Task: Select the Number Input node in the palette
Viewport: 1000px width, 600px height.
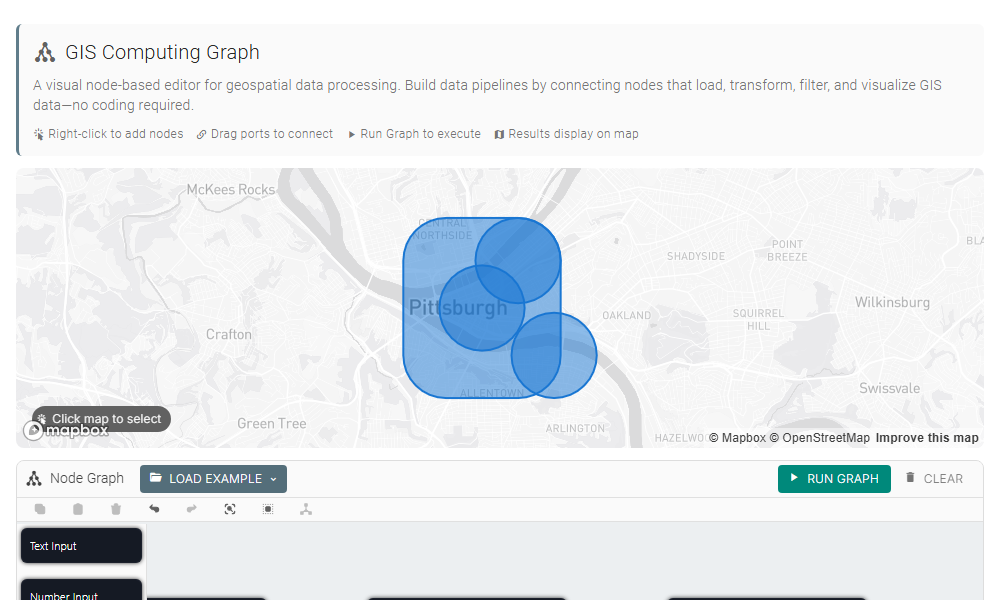Action: point(80,592)
